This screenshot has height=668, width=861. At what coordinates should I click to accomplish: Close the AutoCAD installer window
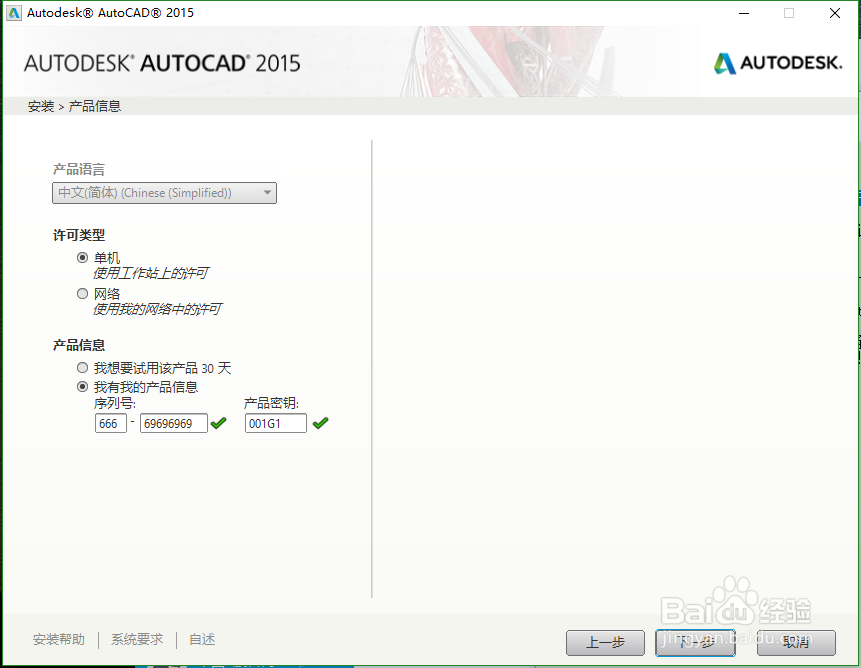click(835, 13)
